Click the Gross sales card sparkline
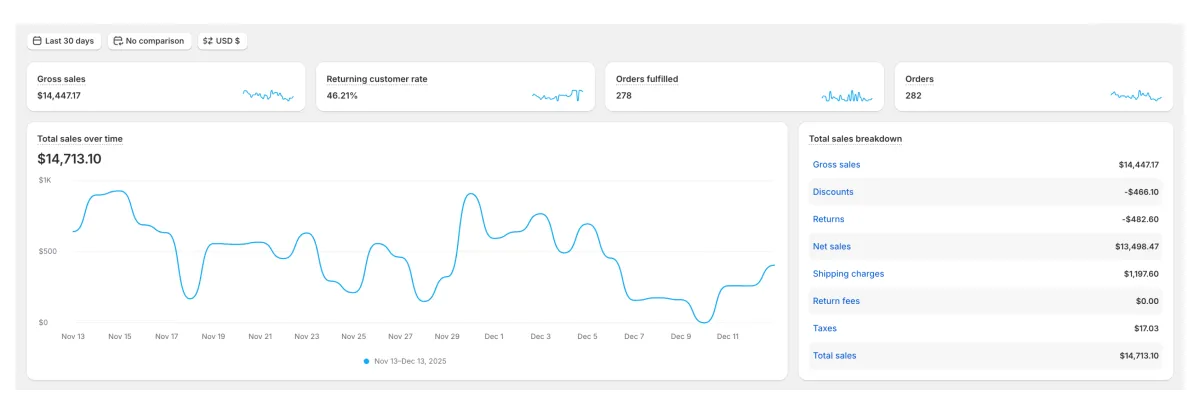The height and width of the screenshot is (414, 1200). tap(268, 95)
